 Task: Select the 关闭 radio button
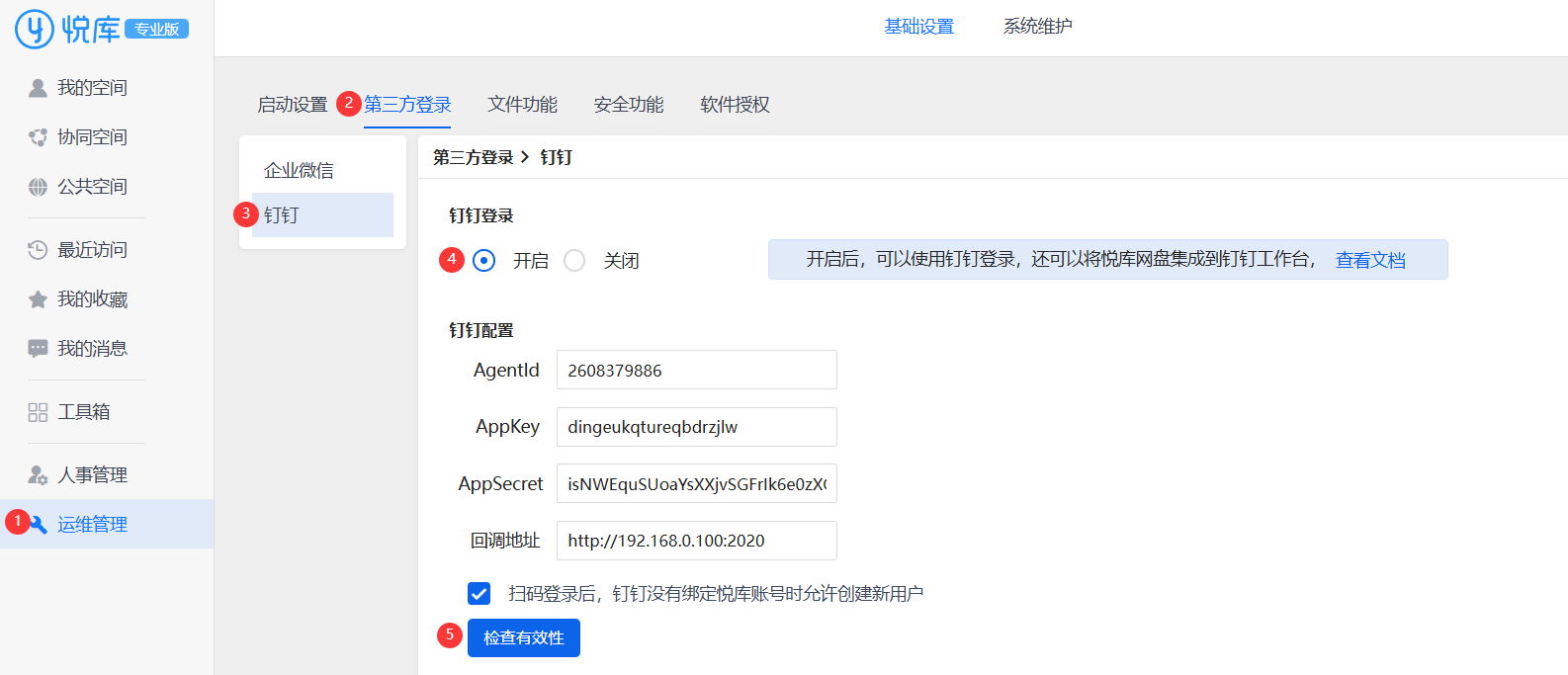pos(574,260)
